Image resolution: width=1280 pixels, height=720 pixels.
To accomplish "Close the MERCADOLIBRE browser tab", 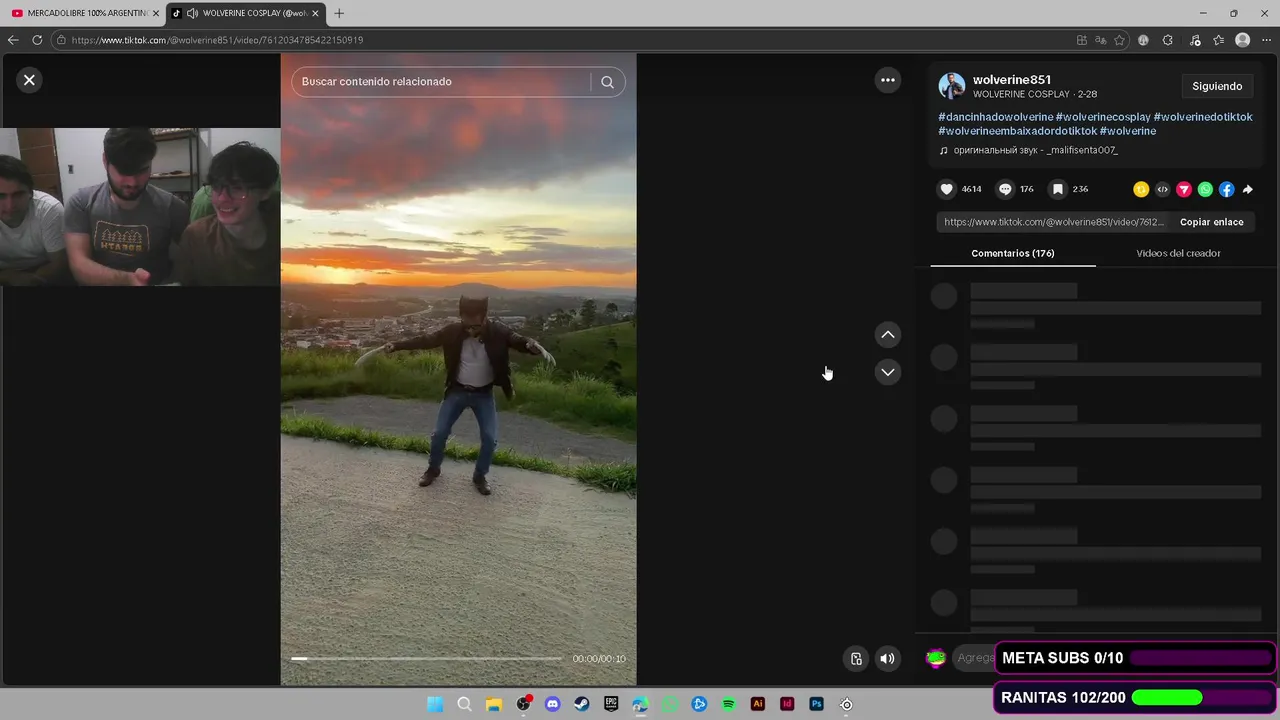I will click(156, 13).
